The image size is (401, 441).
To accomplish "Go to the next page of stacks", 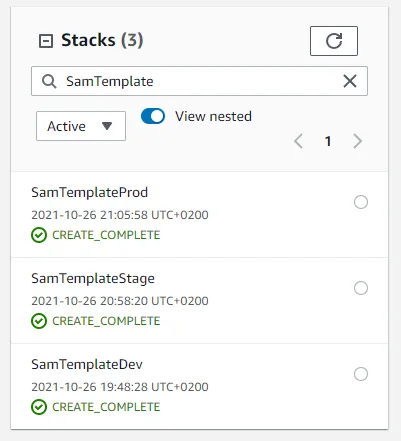I will (357, 141).
